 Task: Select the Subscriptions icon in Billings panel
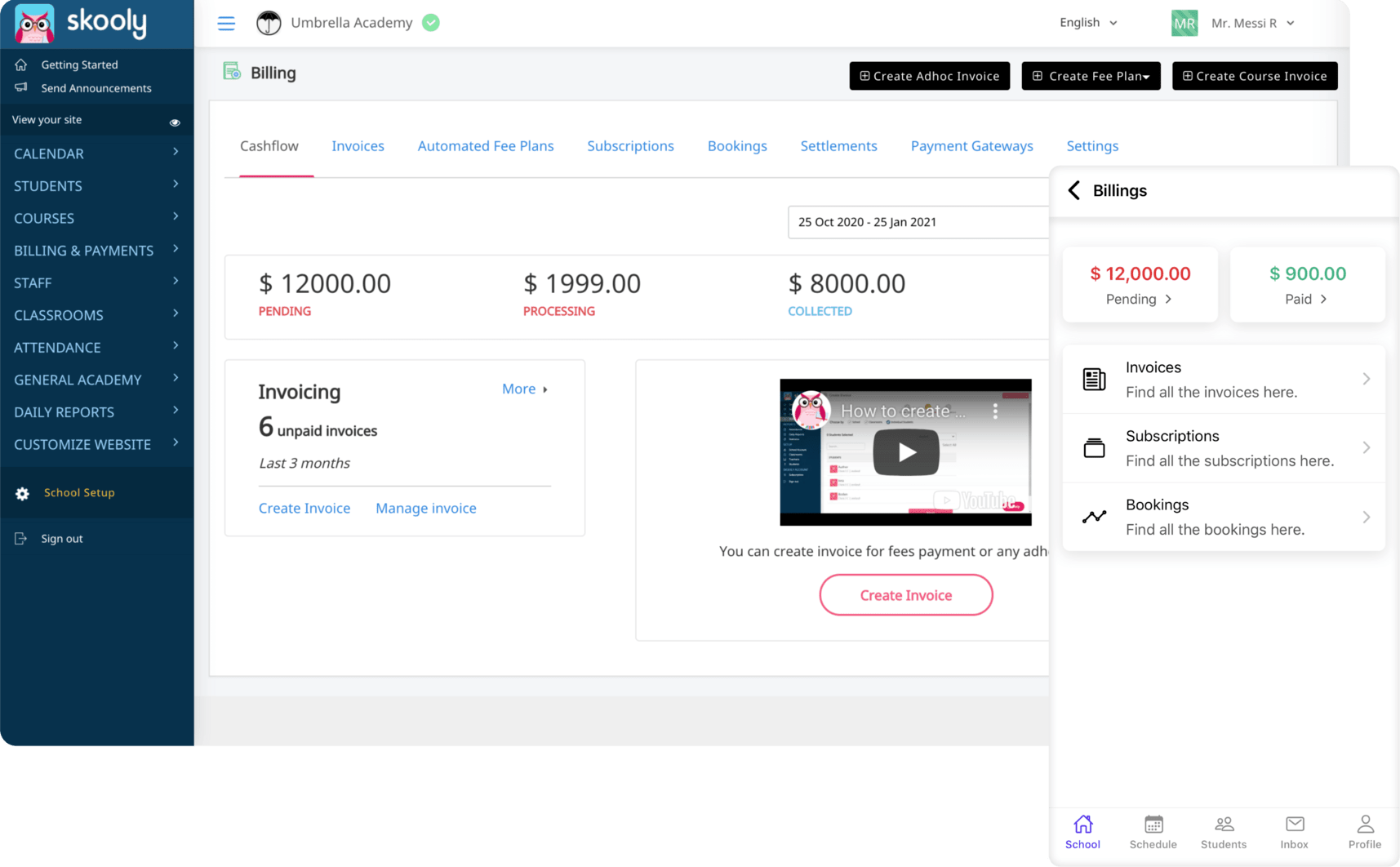point(1094,447)
